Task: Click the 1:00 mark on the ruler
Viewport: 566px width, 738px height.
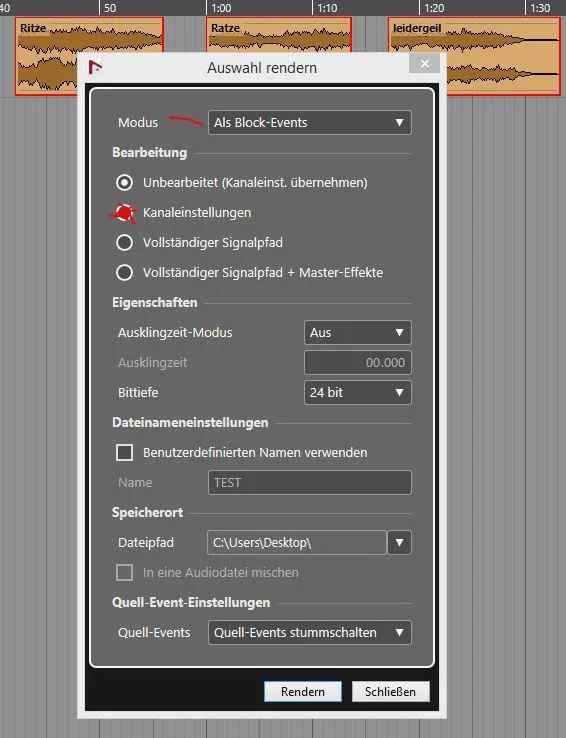Action: click(x=221, y=8)
